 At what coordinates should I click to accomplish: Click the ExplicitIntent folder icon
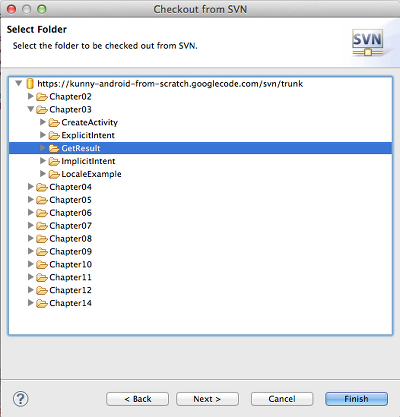[x=54, y=135]
